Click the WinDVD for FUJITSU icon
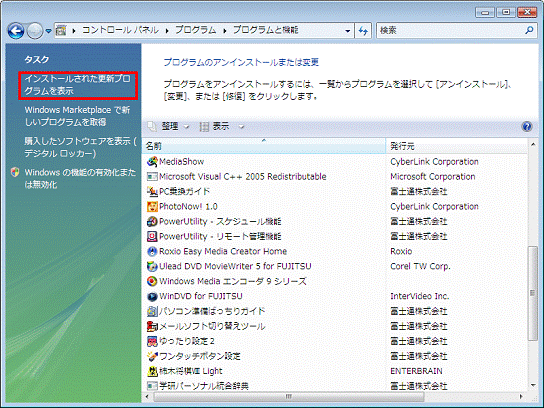This screenshot has width=544, height=408. coord(152,296)
